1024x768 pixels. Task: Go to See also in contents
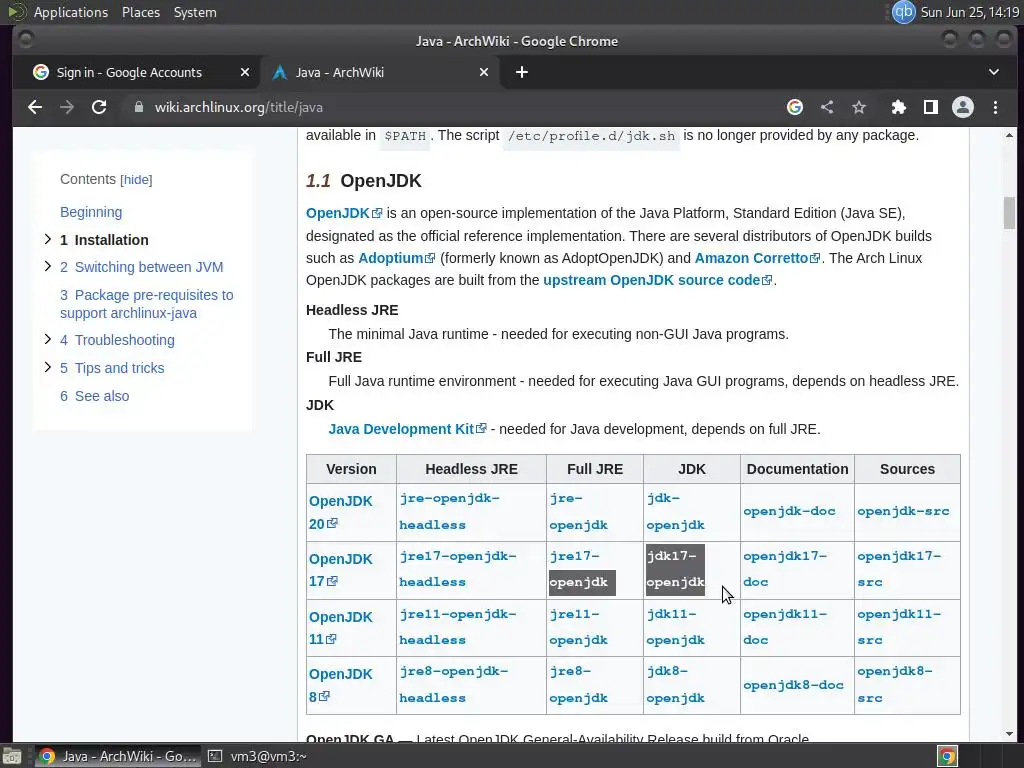pos(95,396)
